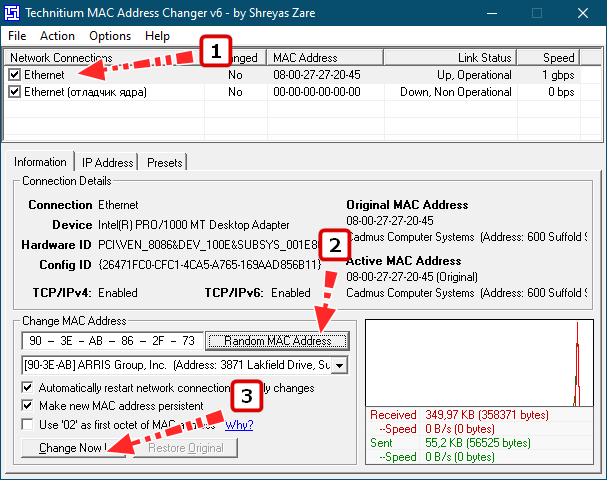Screen dimensions: 607x480
Task: Toggle automatically restart network connection checkbox
Action: tap(27, 387)
